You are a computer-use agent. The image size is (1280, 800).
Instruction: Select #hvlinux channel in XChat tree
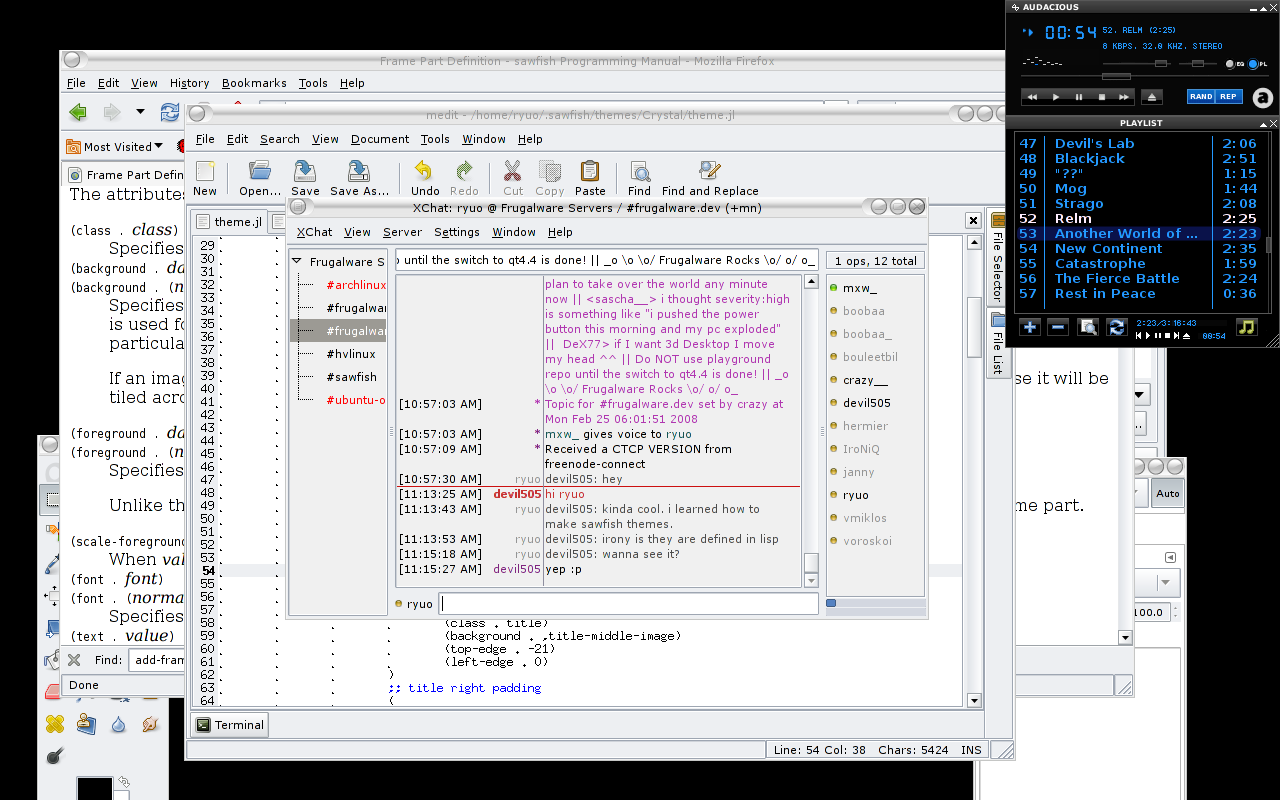[351, 354]
